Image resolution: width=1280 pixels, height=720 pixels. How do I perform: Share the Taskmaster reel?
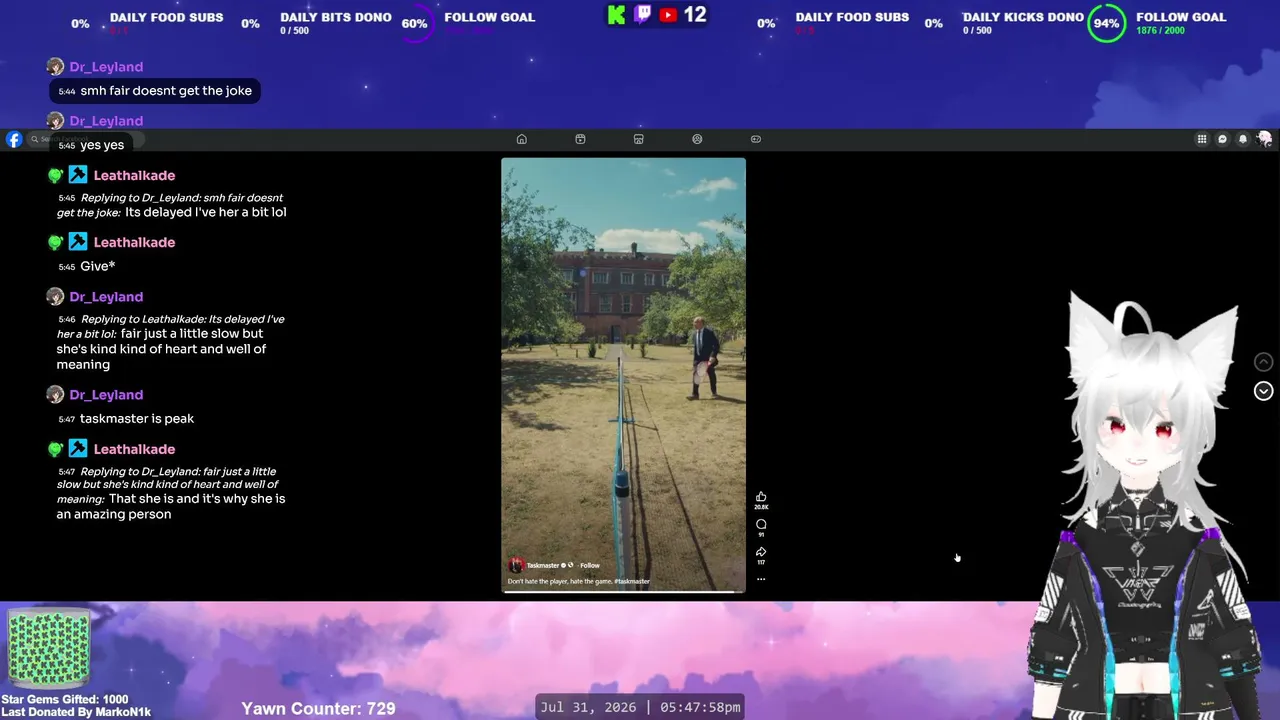point(761,551)
